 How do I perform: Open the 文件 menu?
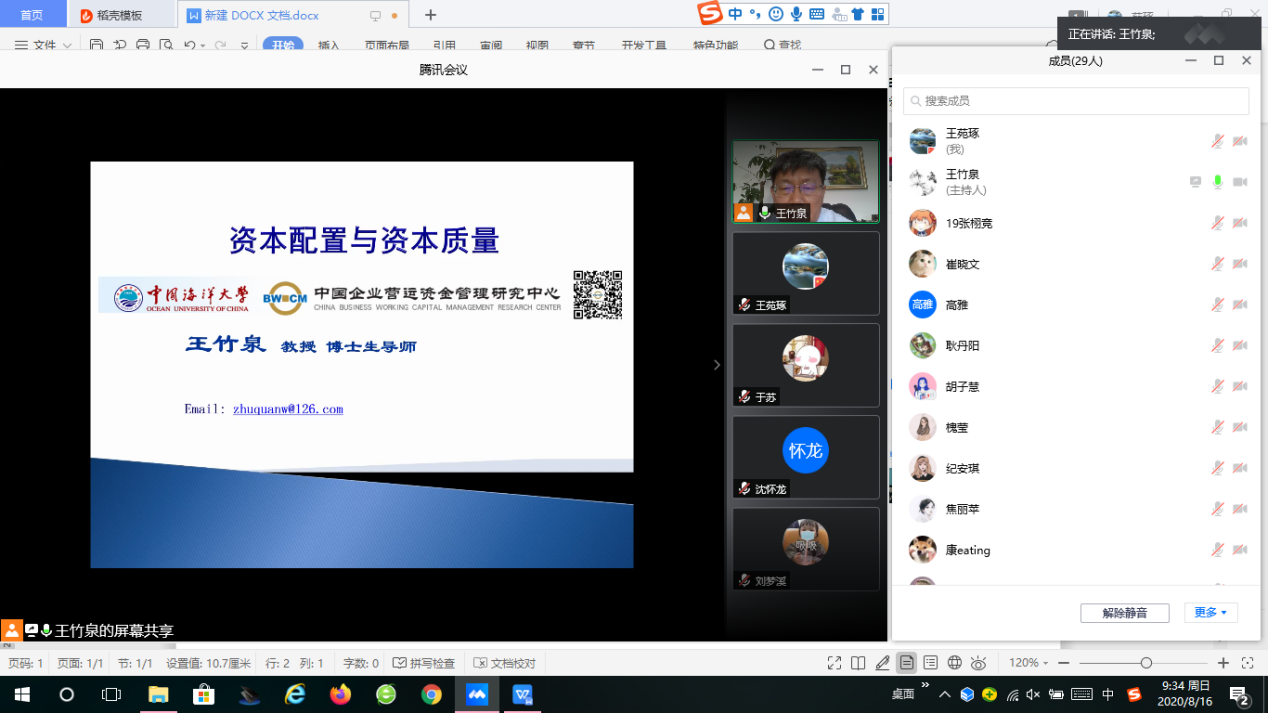[x=44, y=45]
